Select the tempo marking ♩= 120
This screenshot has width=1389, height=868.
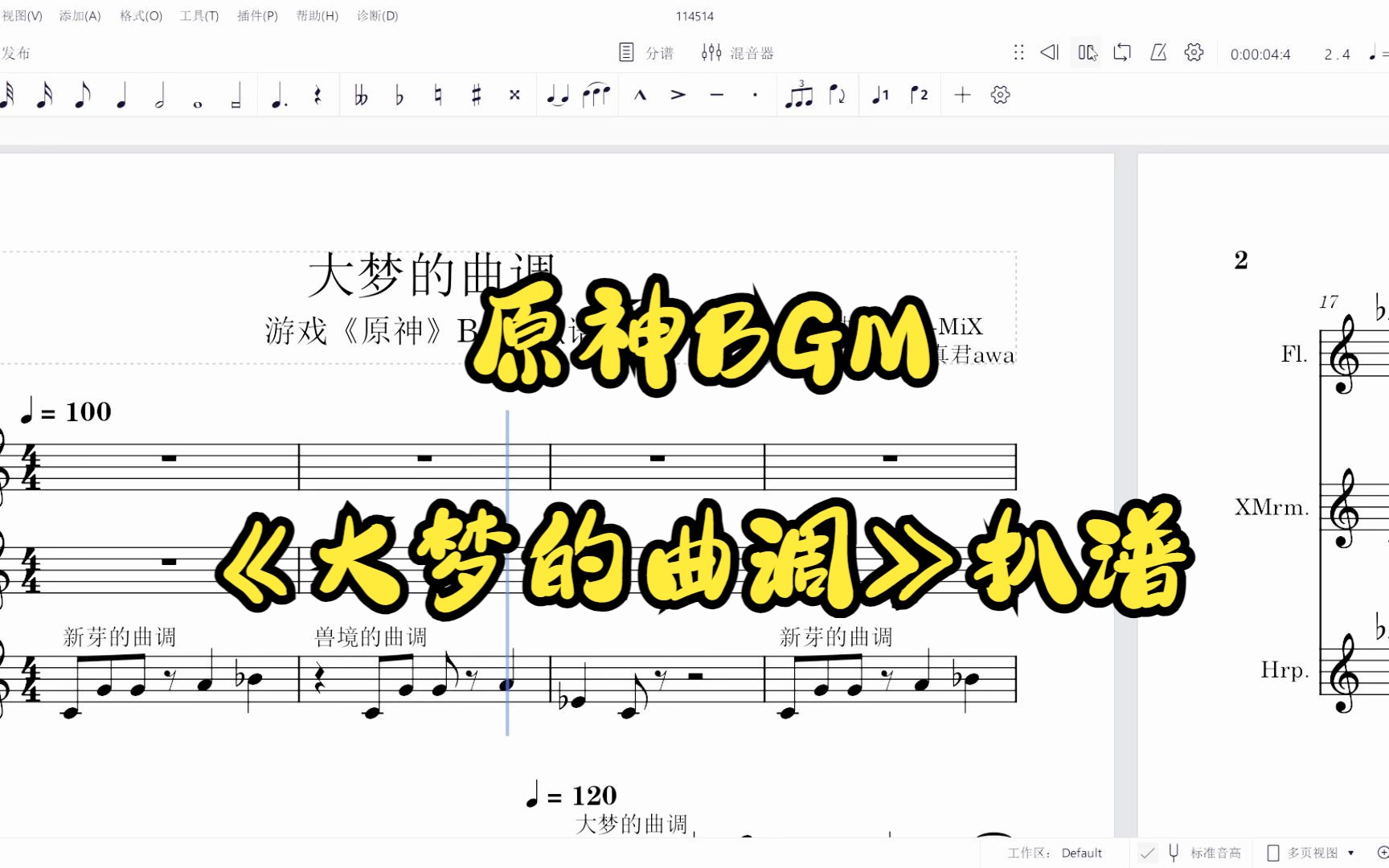click(x=571, y=795)
